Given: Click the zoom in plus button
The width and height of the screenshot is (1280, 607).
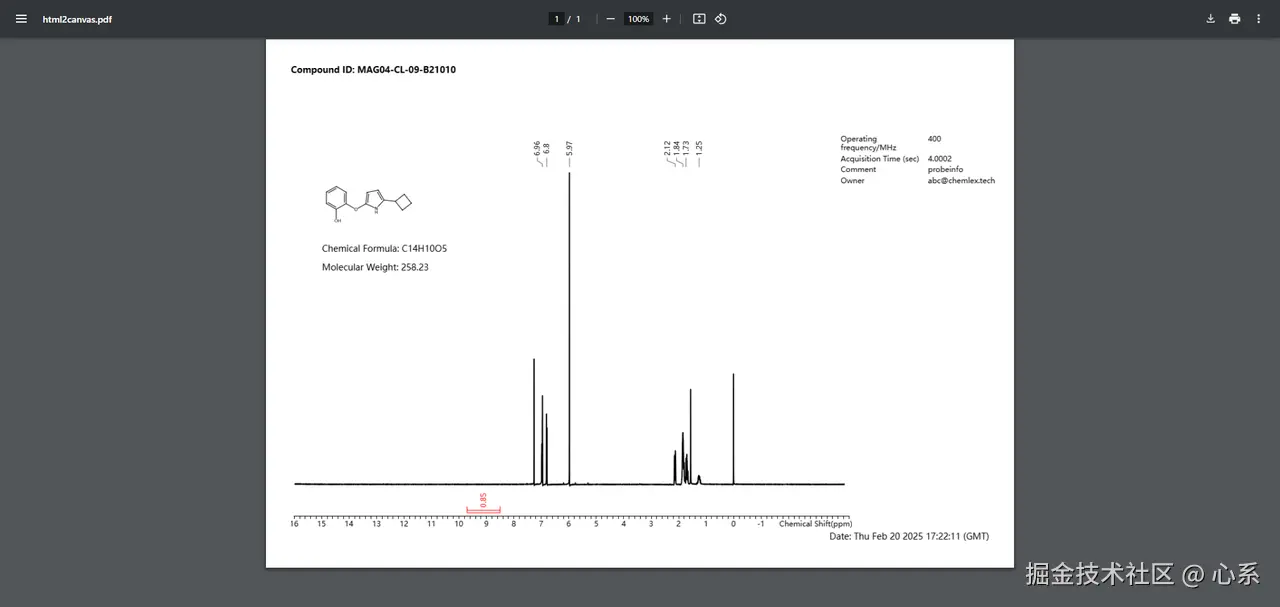Looking at the screenshot, I should (667, 19).
